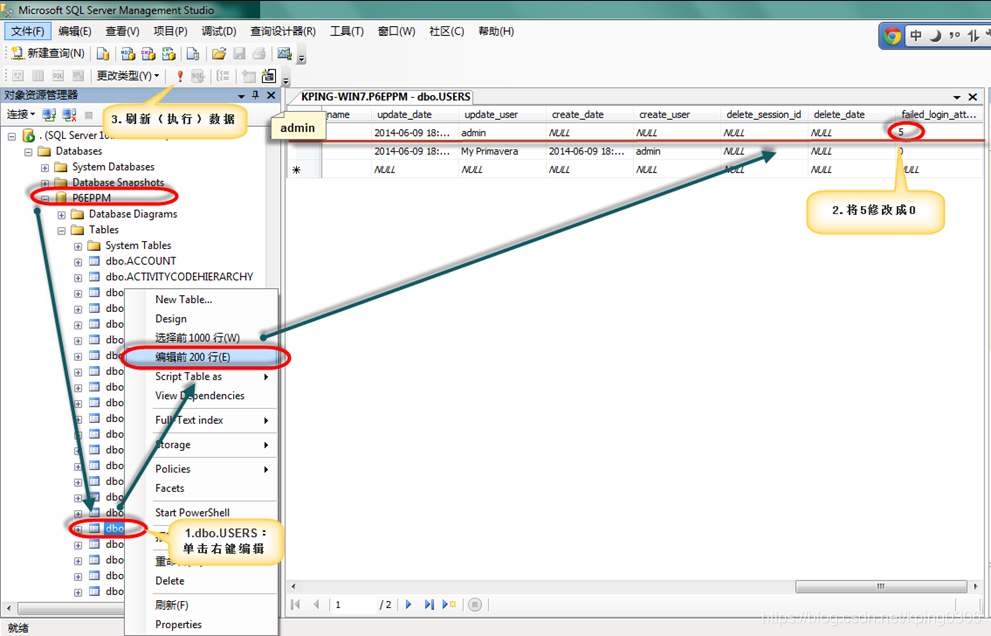This screenshot has height=636, width=991.
Task: Choose 编辑前 200 行(E) in context menu
Action: coord(201,357)
